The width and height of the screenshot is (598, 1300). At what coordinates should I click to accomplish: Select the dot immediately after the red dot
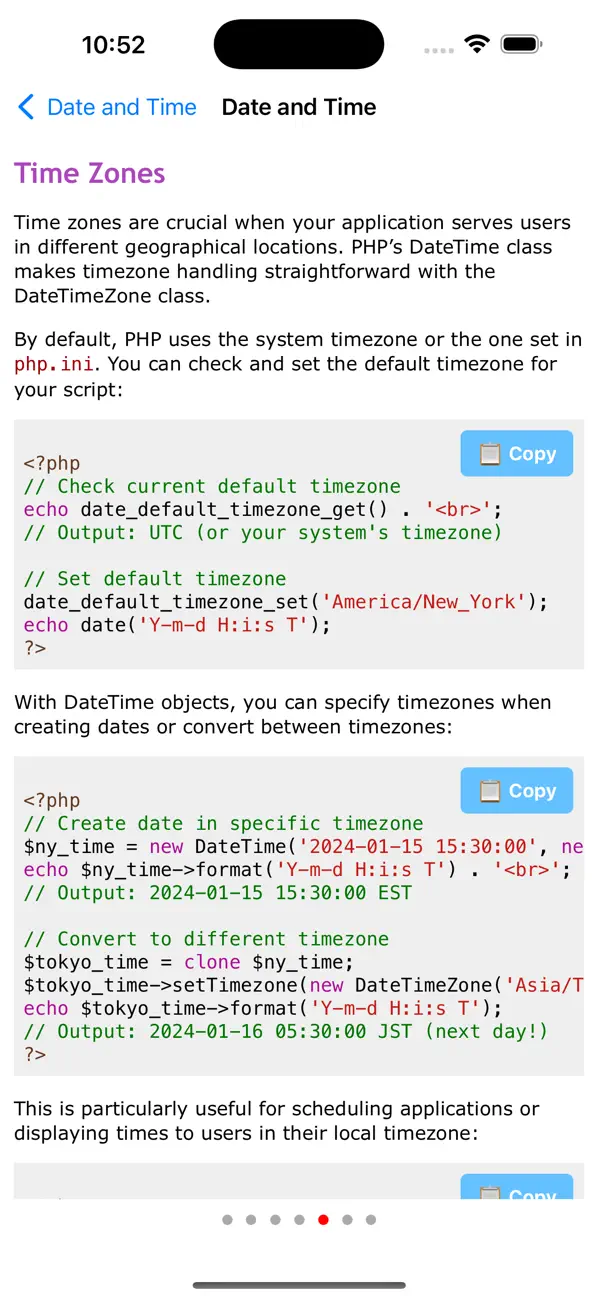pyautogui.click(x=347, y=1220)
